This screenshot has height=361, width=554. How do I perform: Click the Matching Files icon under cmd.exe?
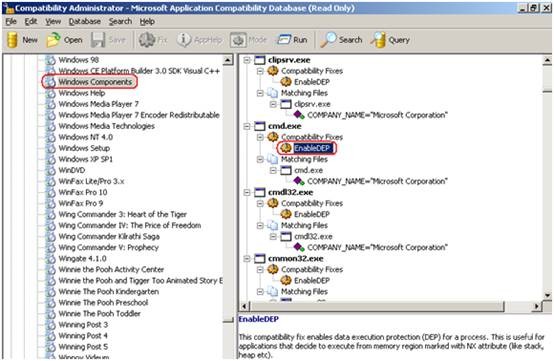click(272, 159)
